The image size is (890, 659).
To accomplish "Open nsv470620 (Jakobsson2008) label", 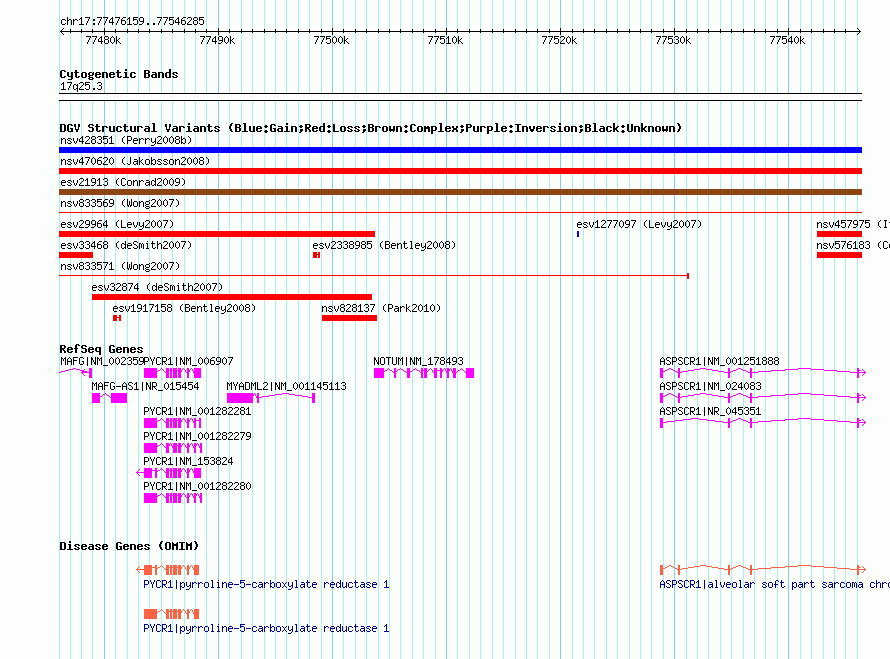I will click(135, 161).
